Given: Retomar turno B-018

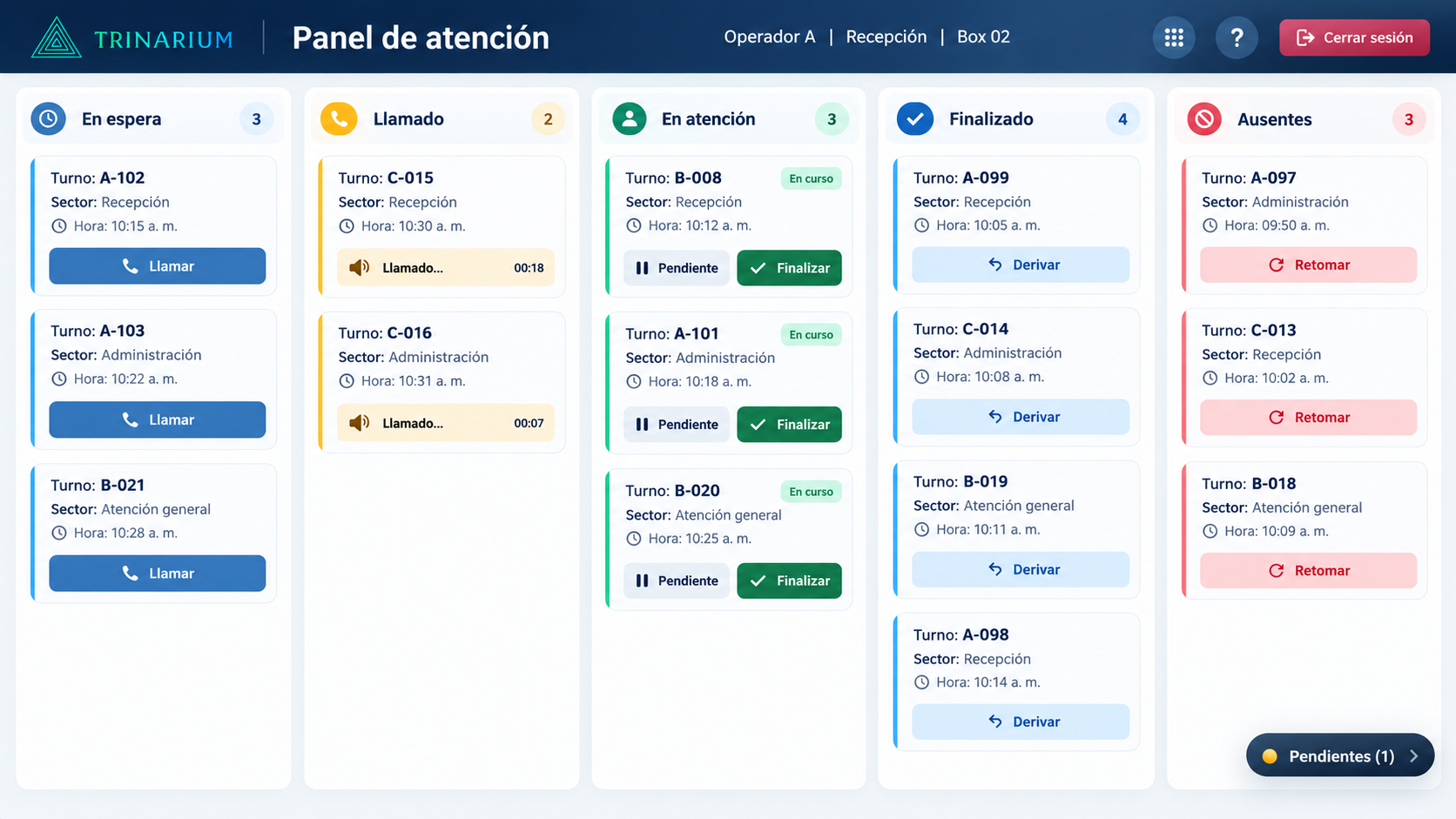Looking at the screenshot, I should 1308,570.
